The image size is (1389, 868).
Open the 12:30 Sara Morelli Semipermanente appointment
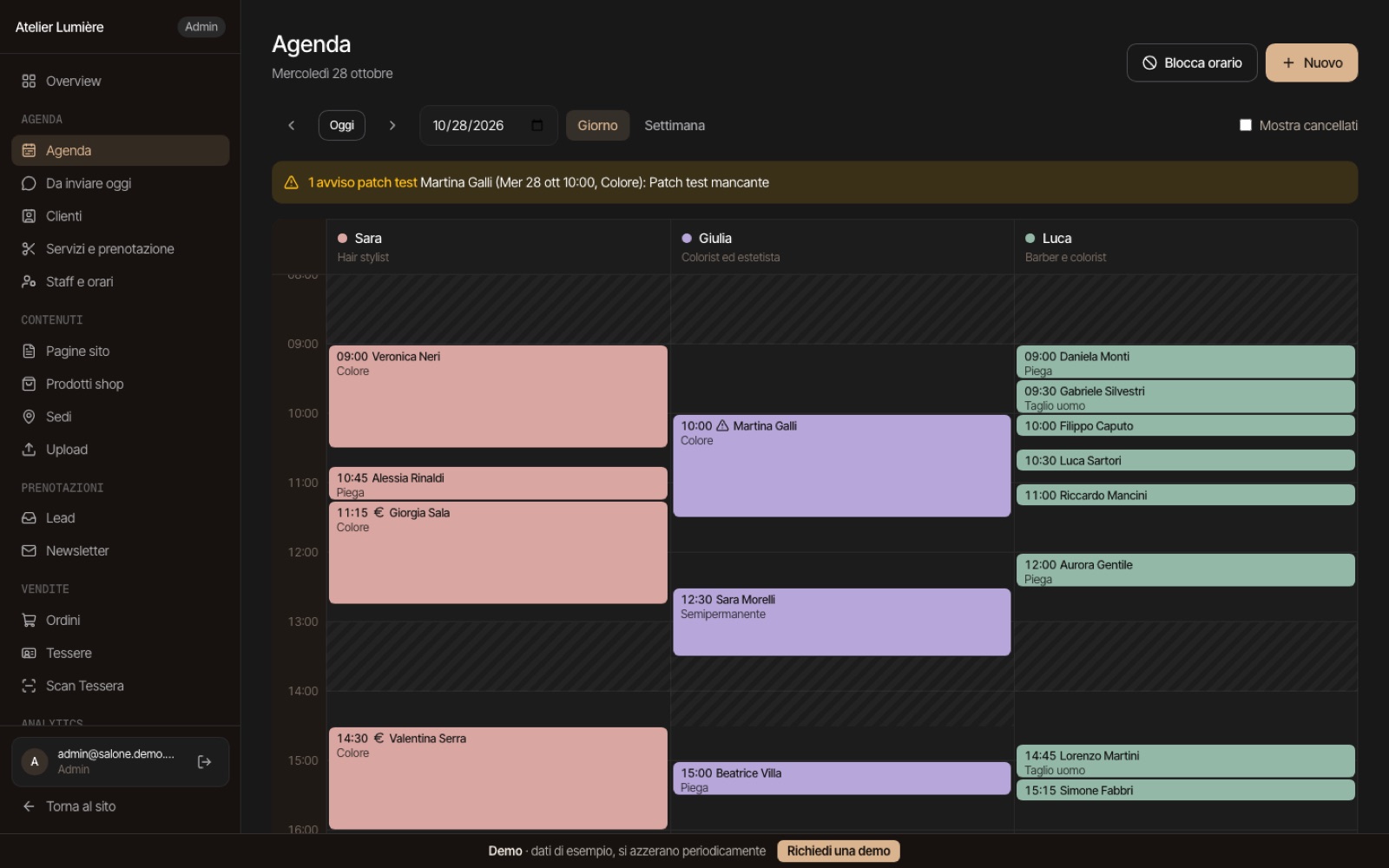842,622
